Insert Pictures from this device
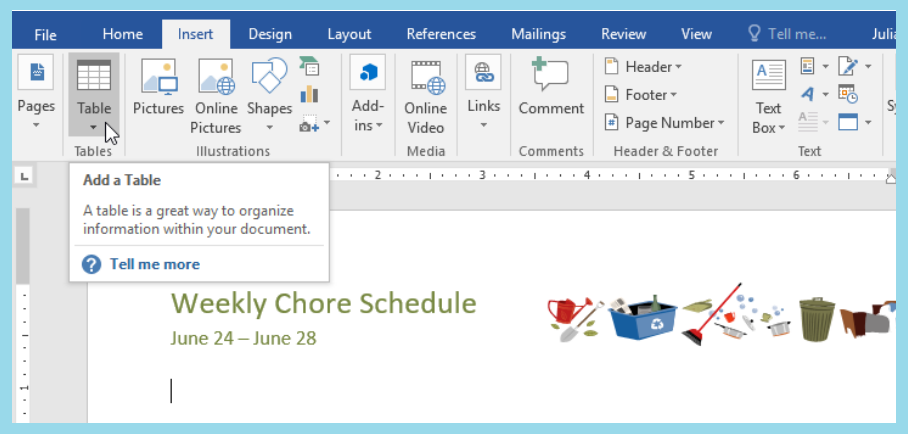This screenshot has height=434, width=908. pyautogui.click(x=159, y=87)
